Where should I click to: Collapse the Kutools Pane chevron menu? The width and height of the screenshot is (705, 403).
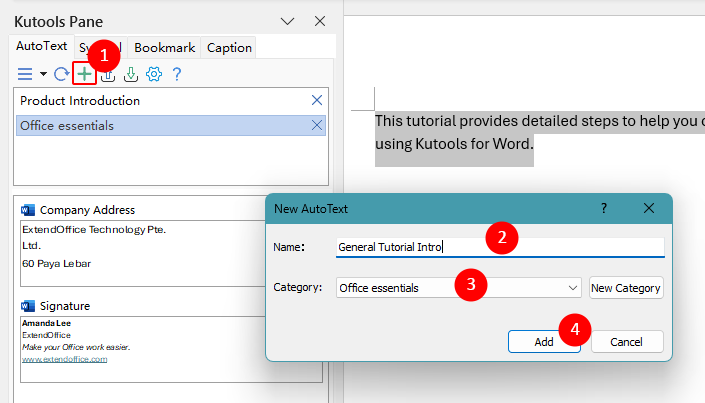[x=287, y=21]
